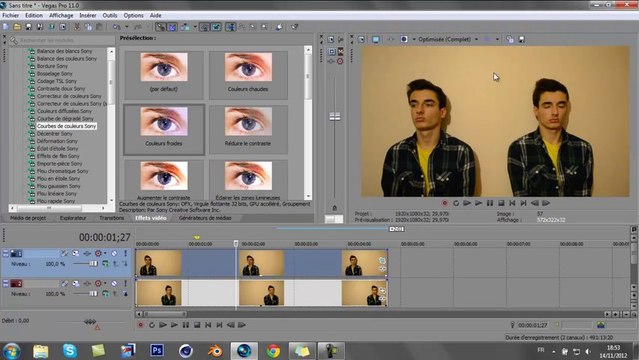Open automation settings dropdown on track 1

click(x=105, y=253)
